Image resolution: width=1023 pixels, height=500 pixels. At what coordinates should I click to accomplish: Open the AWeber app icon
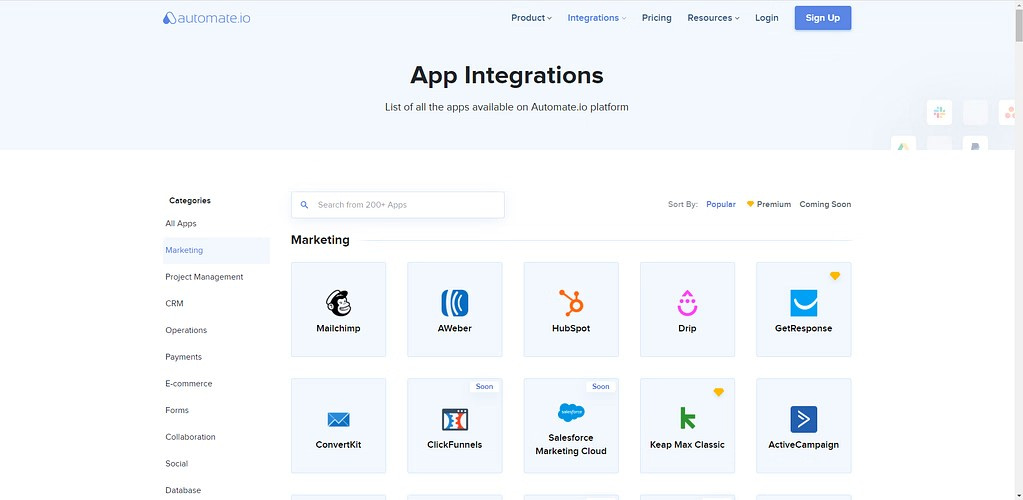coord(454,303)
